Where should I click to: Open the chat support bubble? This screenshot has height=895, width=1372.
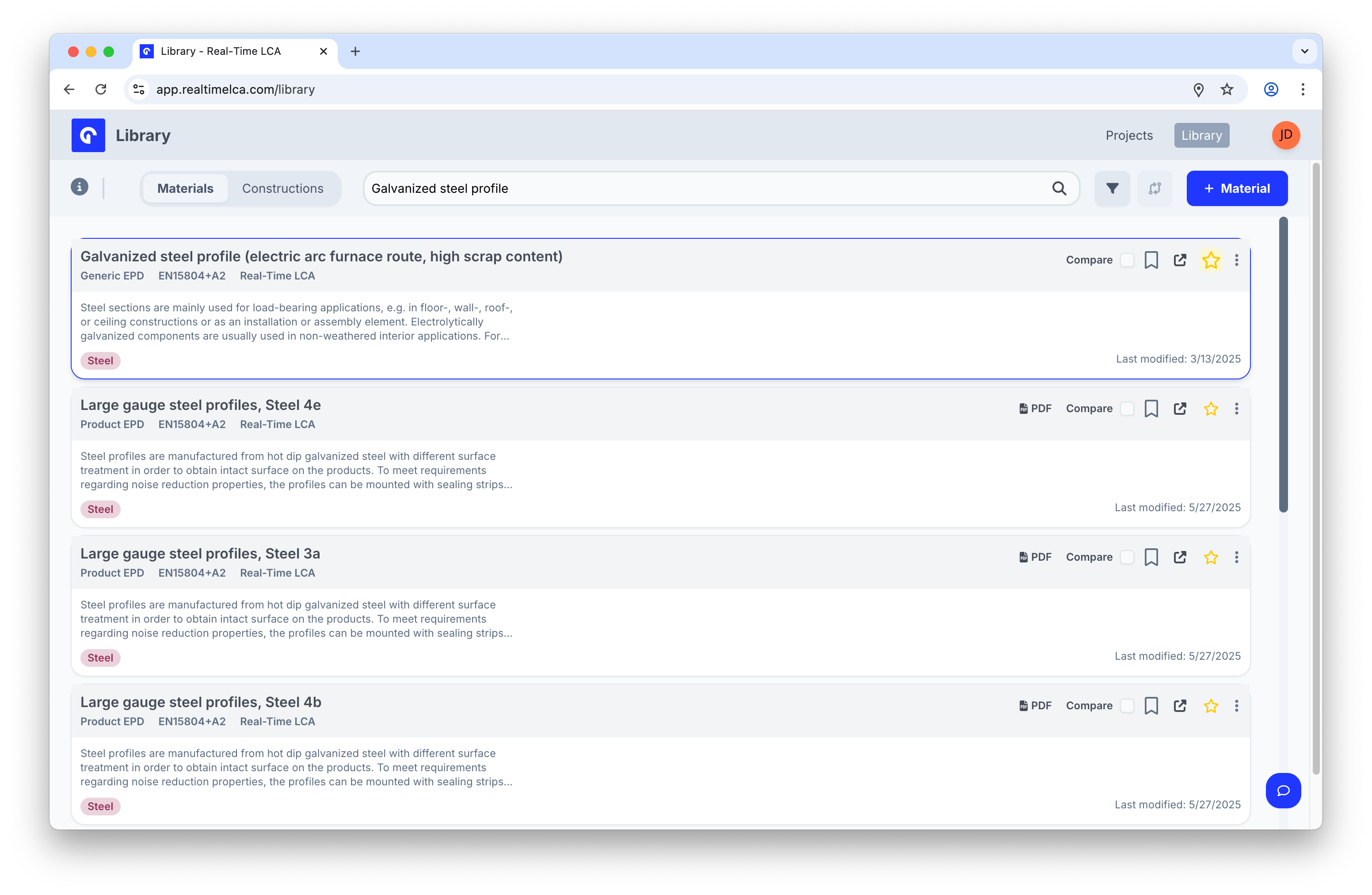(1283, 791)
